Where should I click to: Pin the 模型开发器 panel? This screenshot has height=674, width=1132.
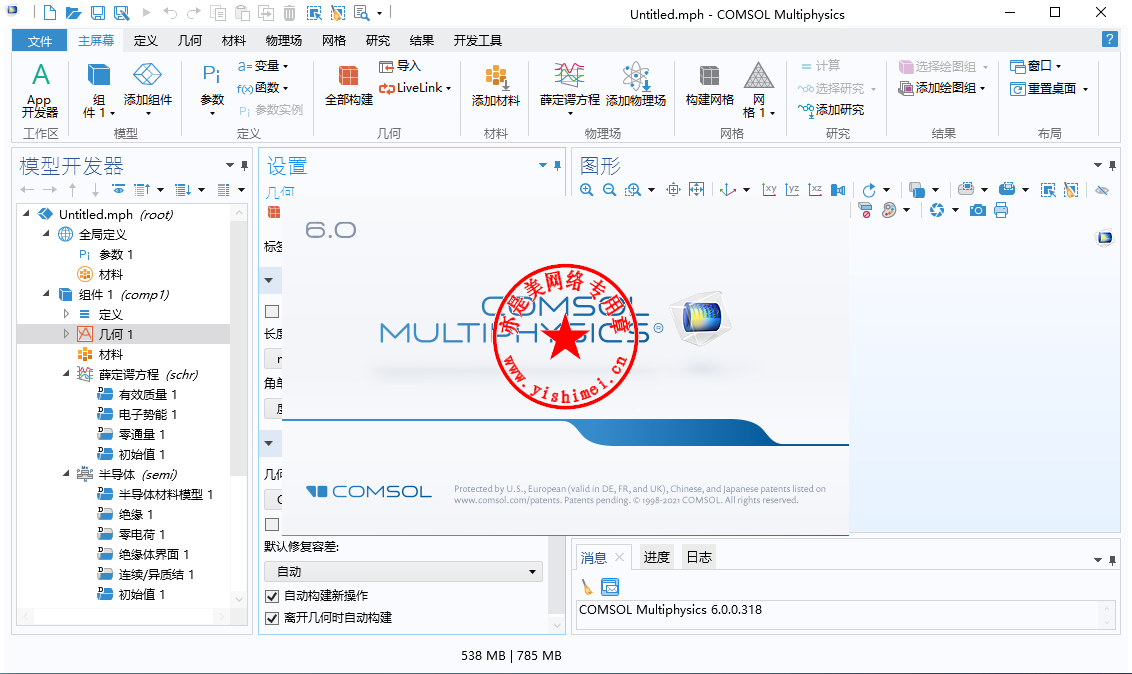(245, 166)
